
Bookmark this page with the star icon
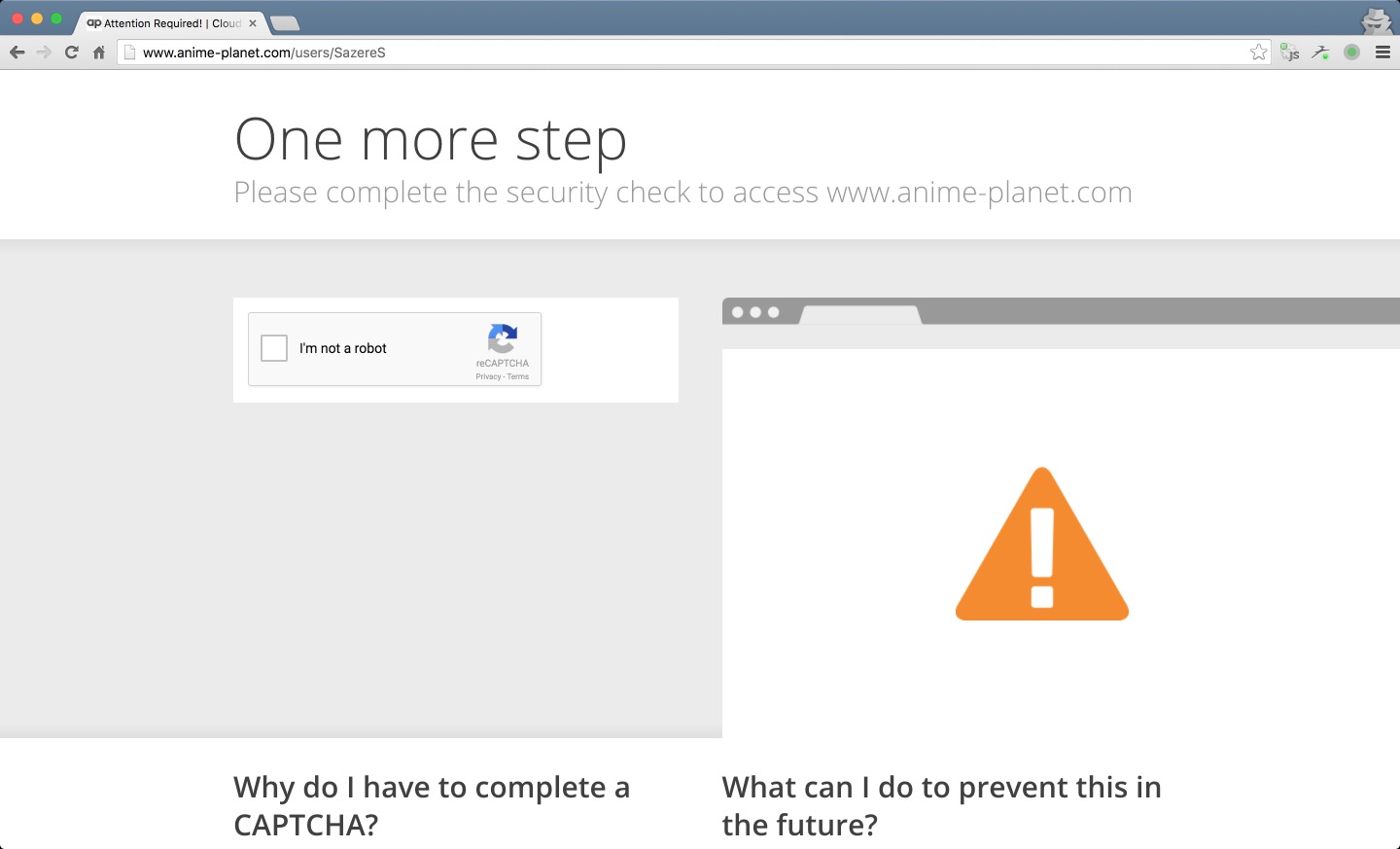pos(1259,53)
